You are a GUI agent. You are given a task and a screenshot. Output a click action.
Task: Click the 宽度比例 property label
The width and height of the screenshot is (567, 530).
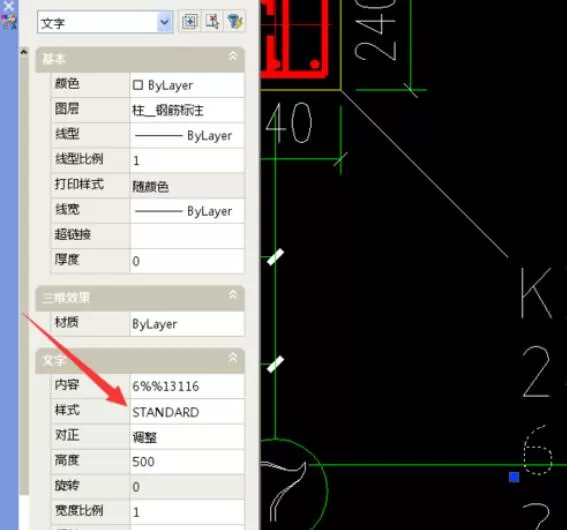click(x=79, y=510)
